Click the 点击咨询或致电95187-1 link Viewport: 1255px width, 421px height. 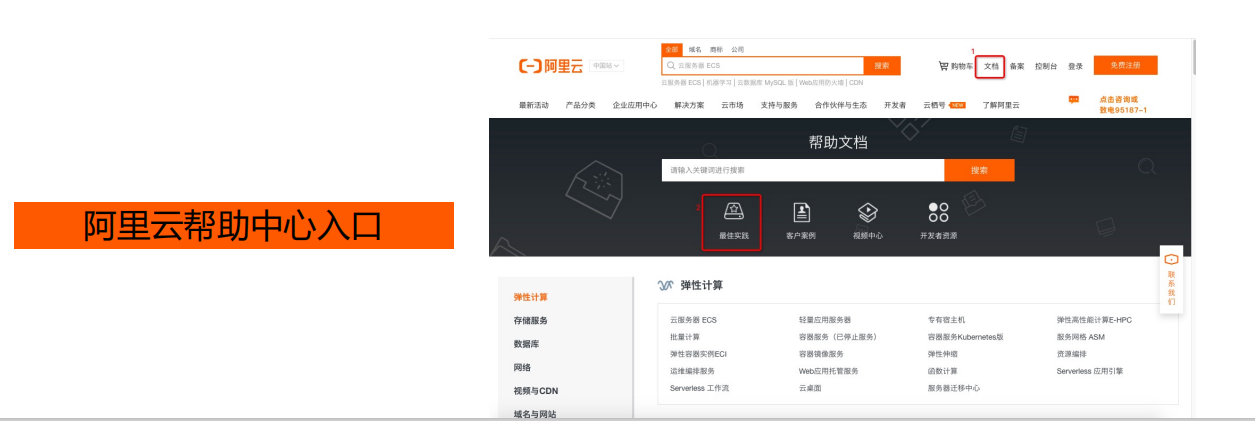point(1122,104)
